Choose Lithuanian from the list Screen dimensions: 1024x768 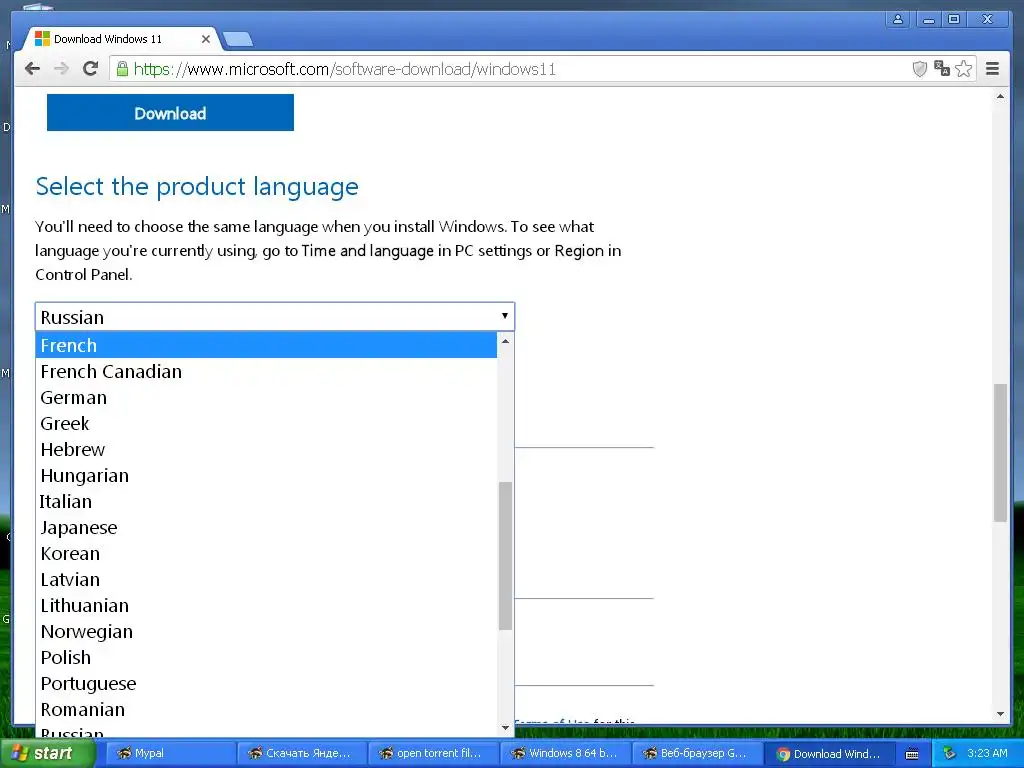point(266,605)
